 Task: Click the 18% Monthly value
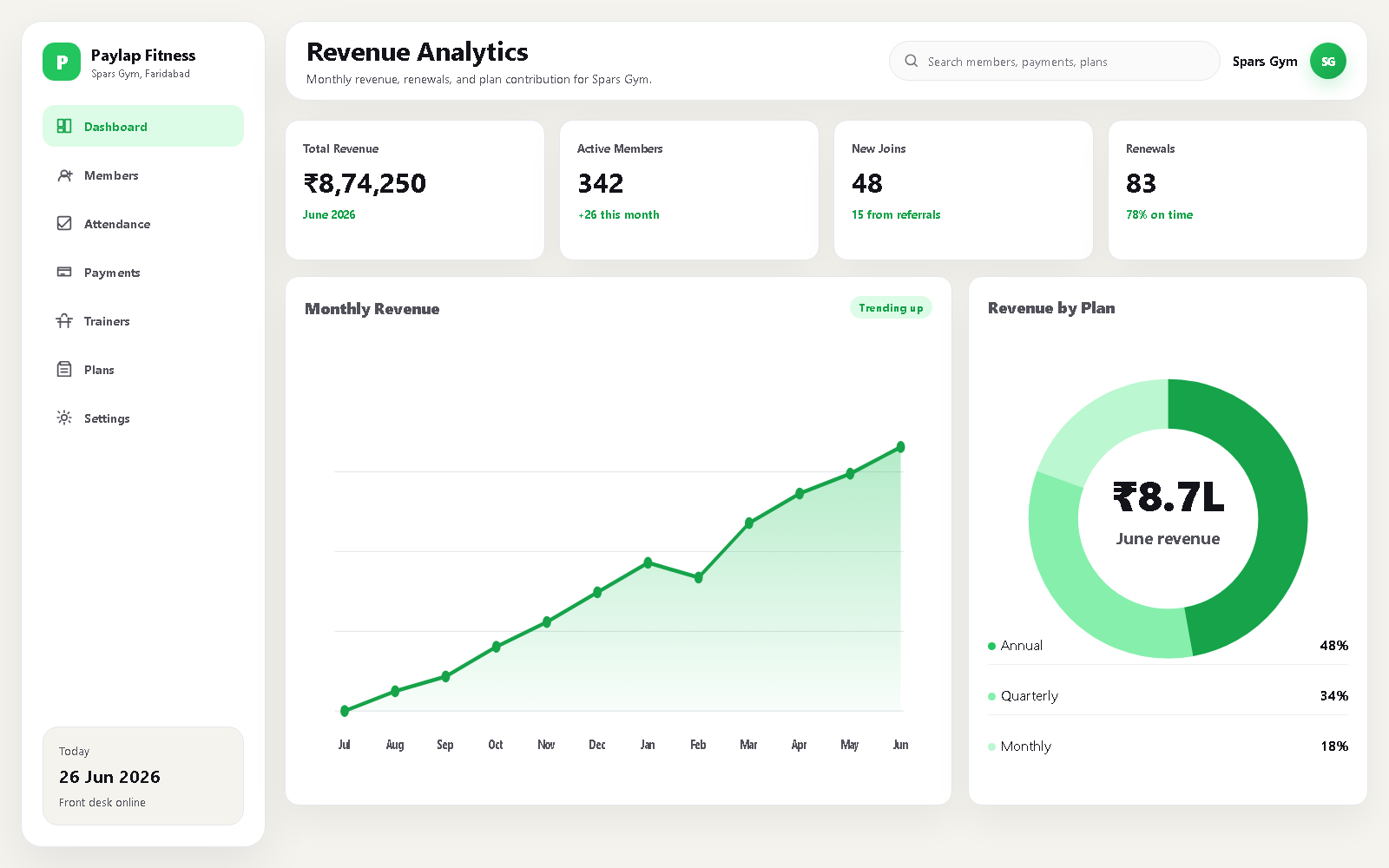coord(1334,746)
